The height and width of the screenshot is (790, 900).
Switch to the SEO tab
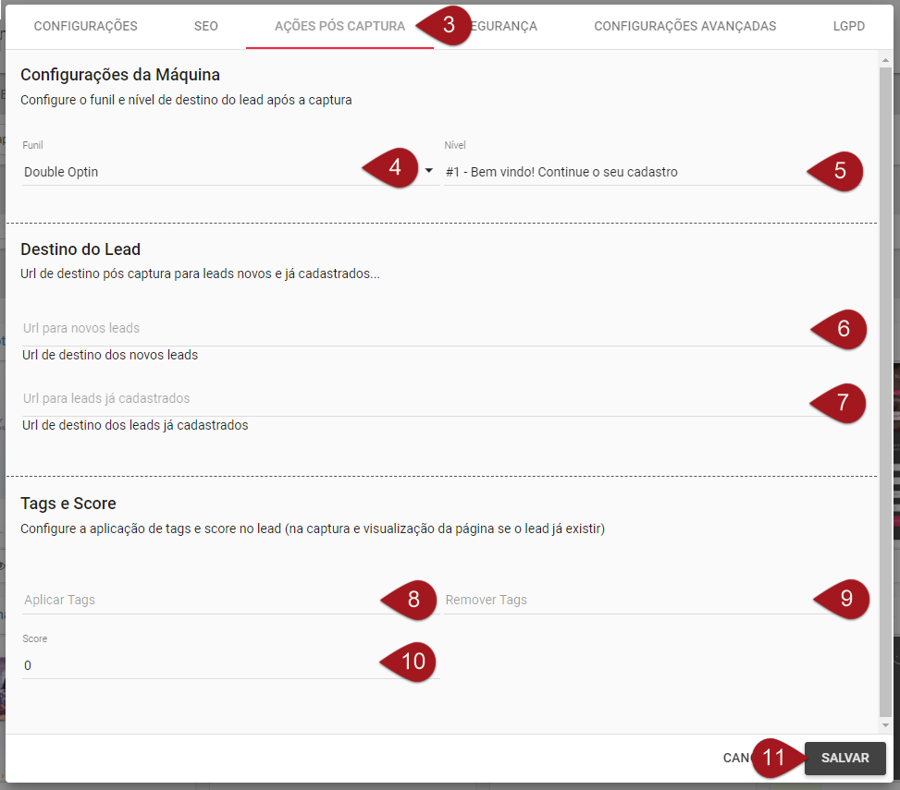[x=205, y=26]
